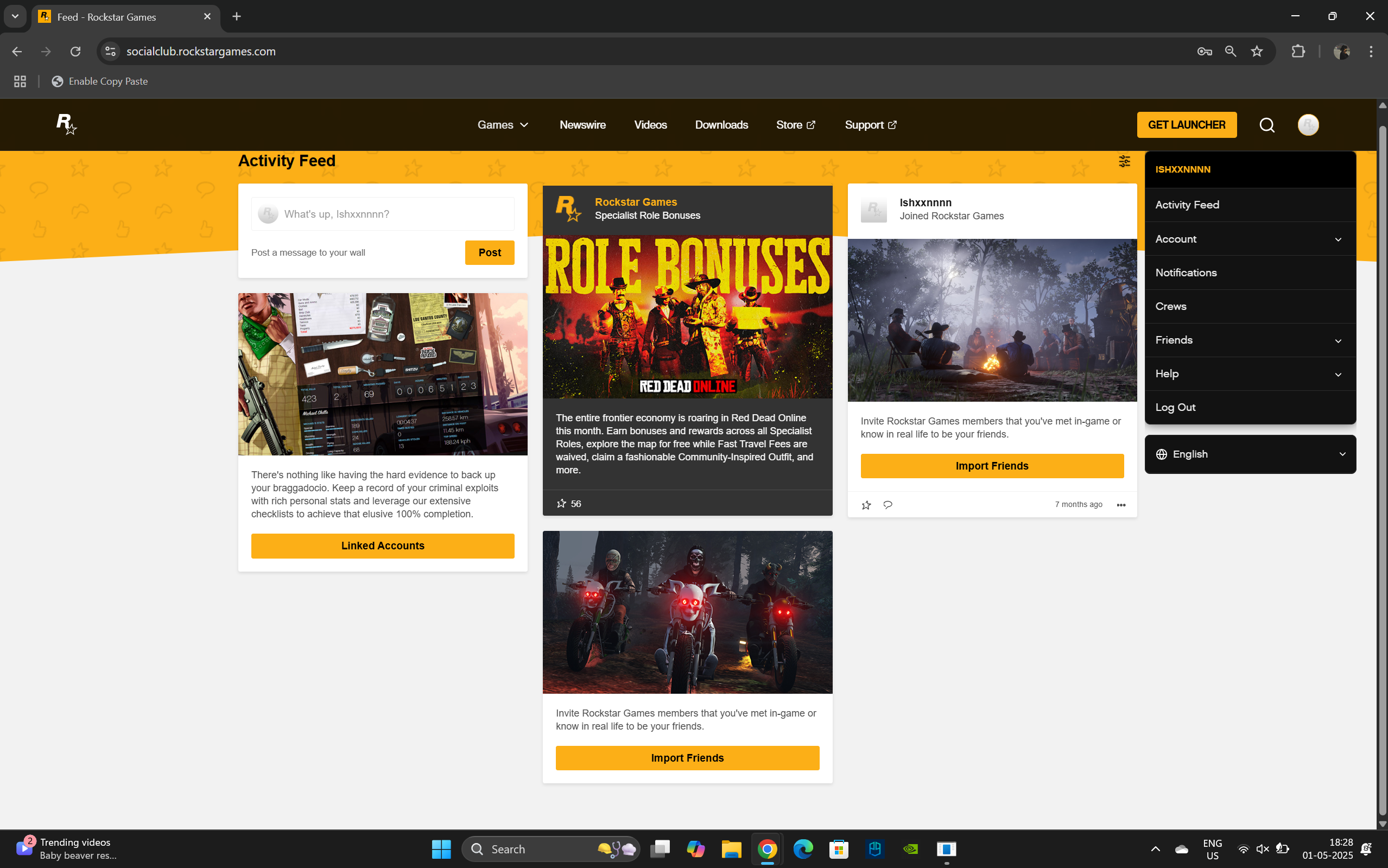Screen dimensions: 1388x868
Task: Star the Ishxxnnnn joined post
Action: tap(866, 505)
